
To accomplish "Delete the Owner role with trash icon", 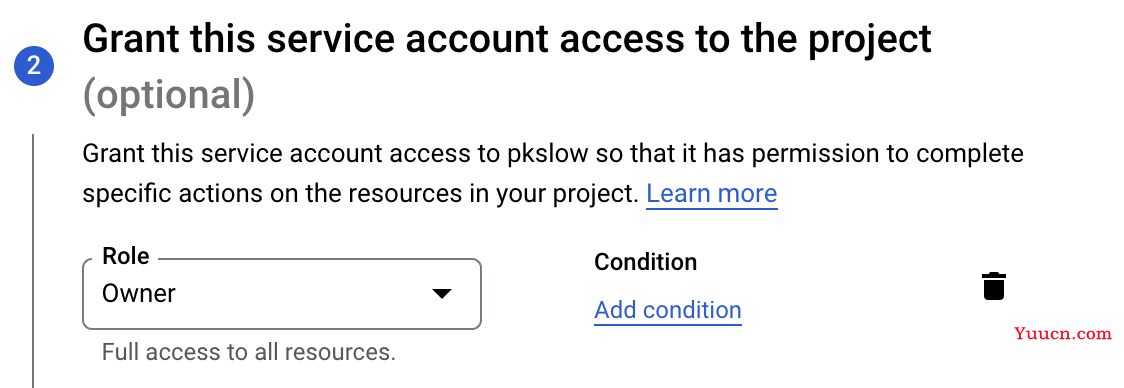I will (x=994, y=286).
